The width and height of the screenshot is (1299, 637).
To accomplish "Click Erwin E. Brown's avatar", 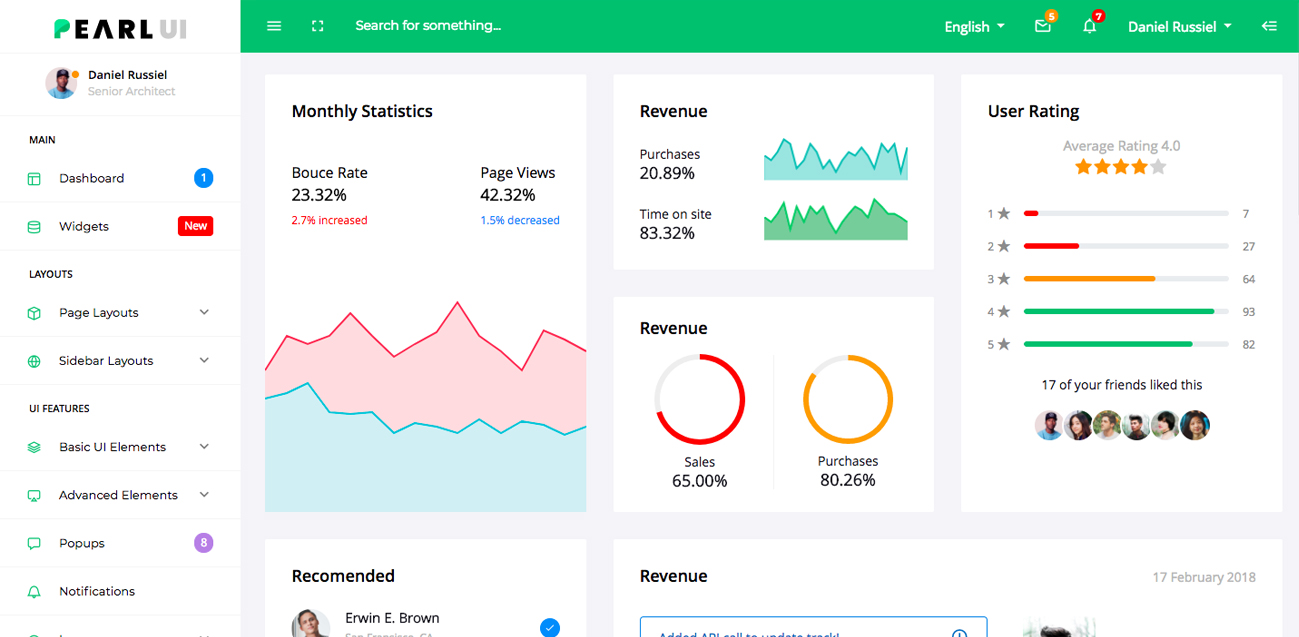I will [310, 623].
